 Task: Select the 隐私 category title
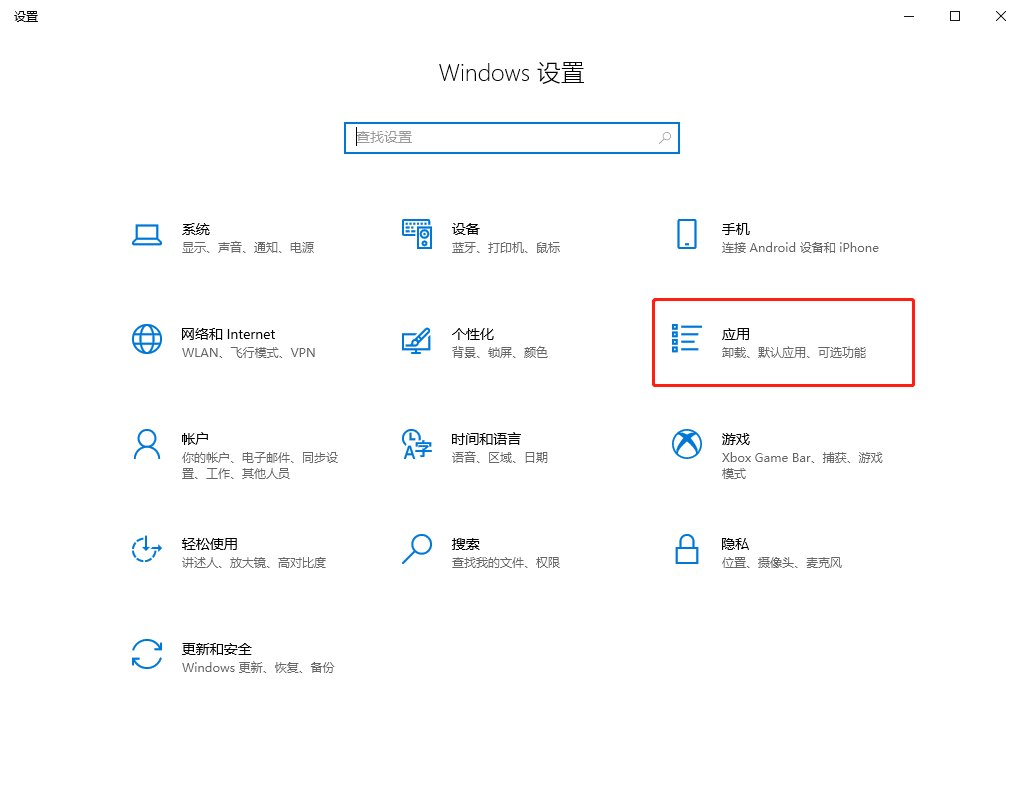pos(735,544)
